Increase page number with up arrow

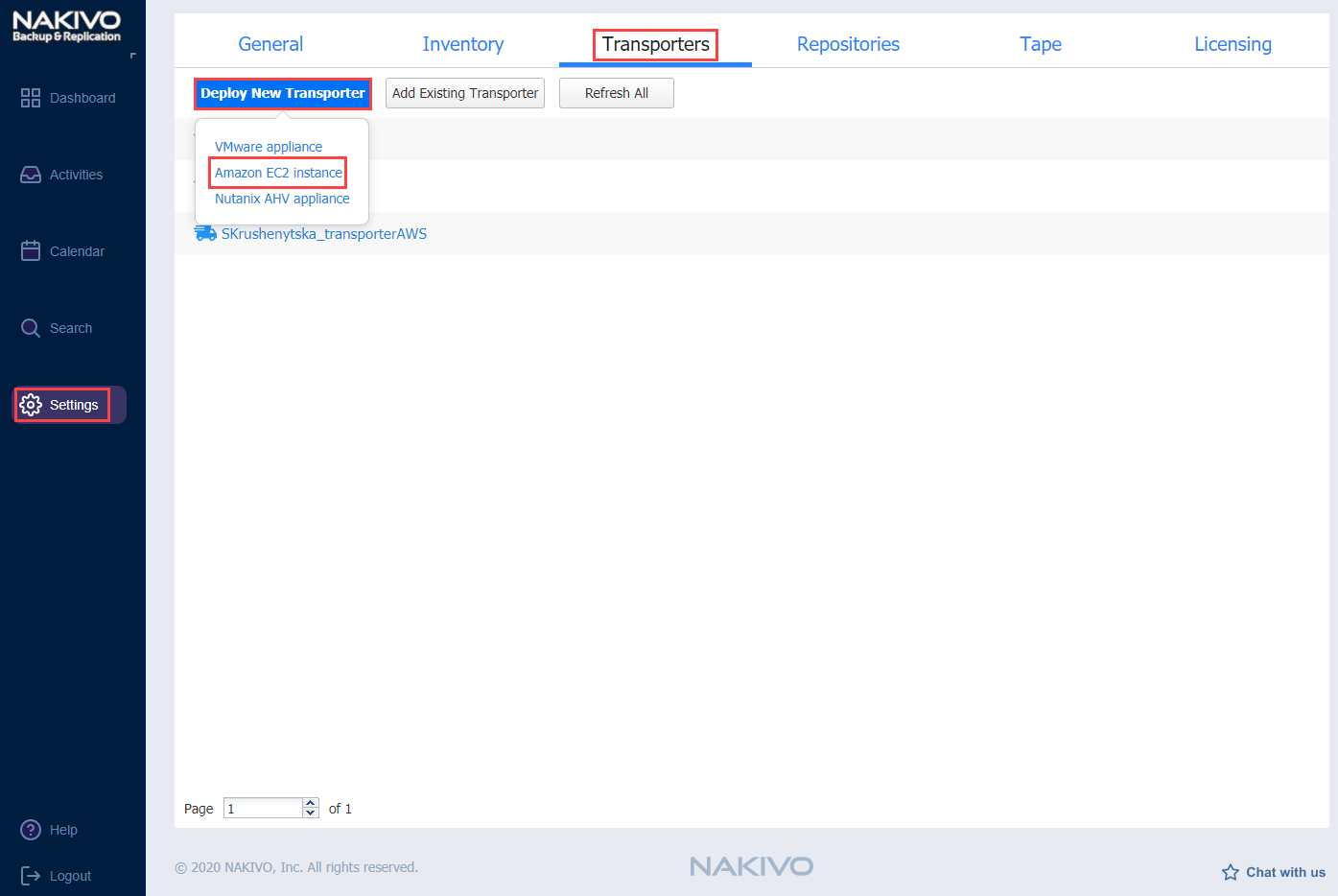pyautogui.click(x=311, y=803)
